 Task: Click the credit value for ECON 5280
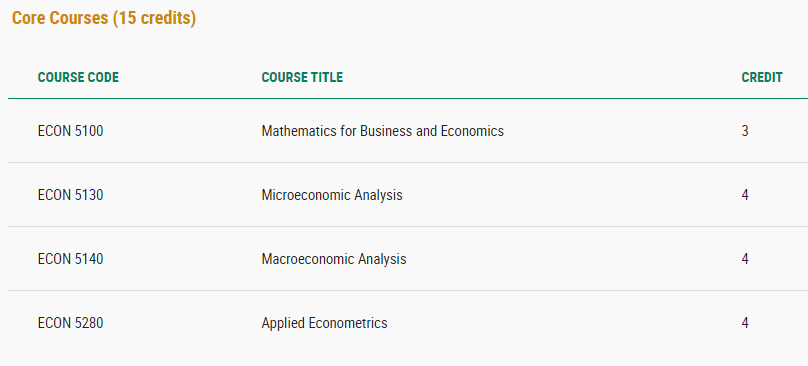pyautogui.click(x=745, y=323)
